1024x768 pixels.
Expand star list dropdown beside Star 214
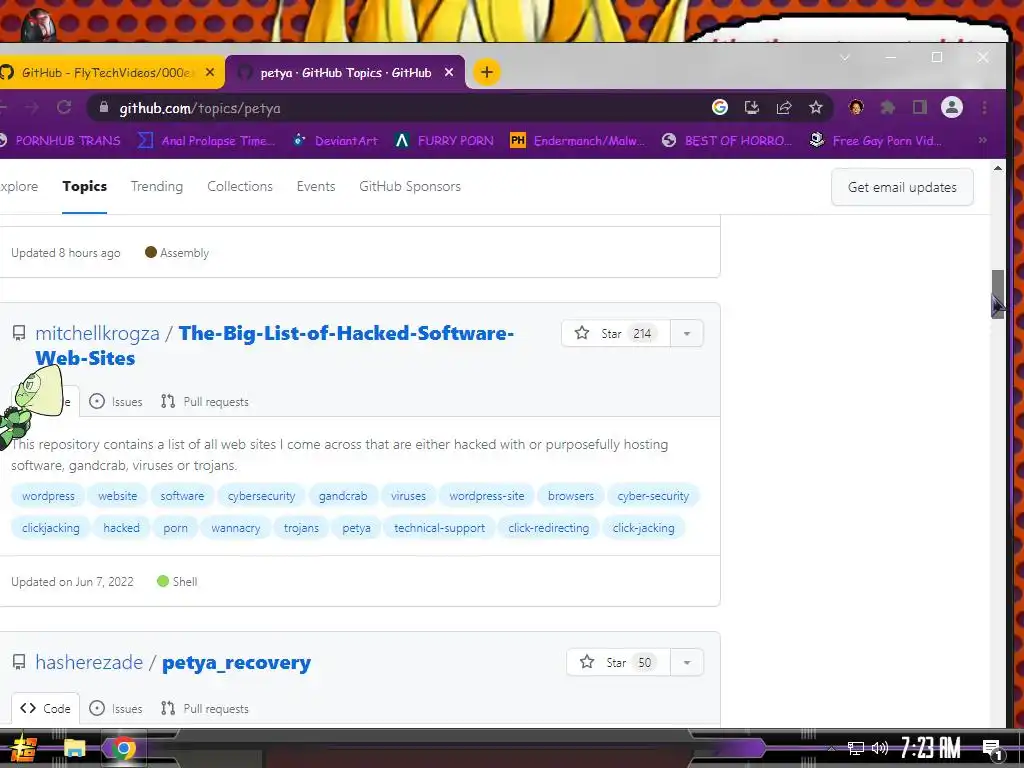(686, 334)
